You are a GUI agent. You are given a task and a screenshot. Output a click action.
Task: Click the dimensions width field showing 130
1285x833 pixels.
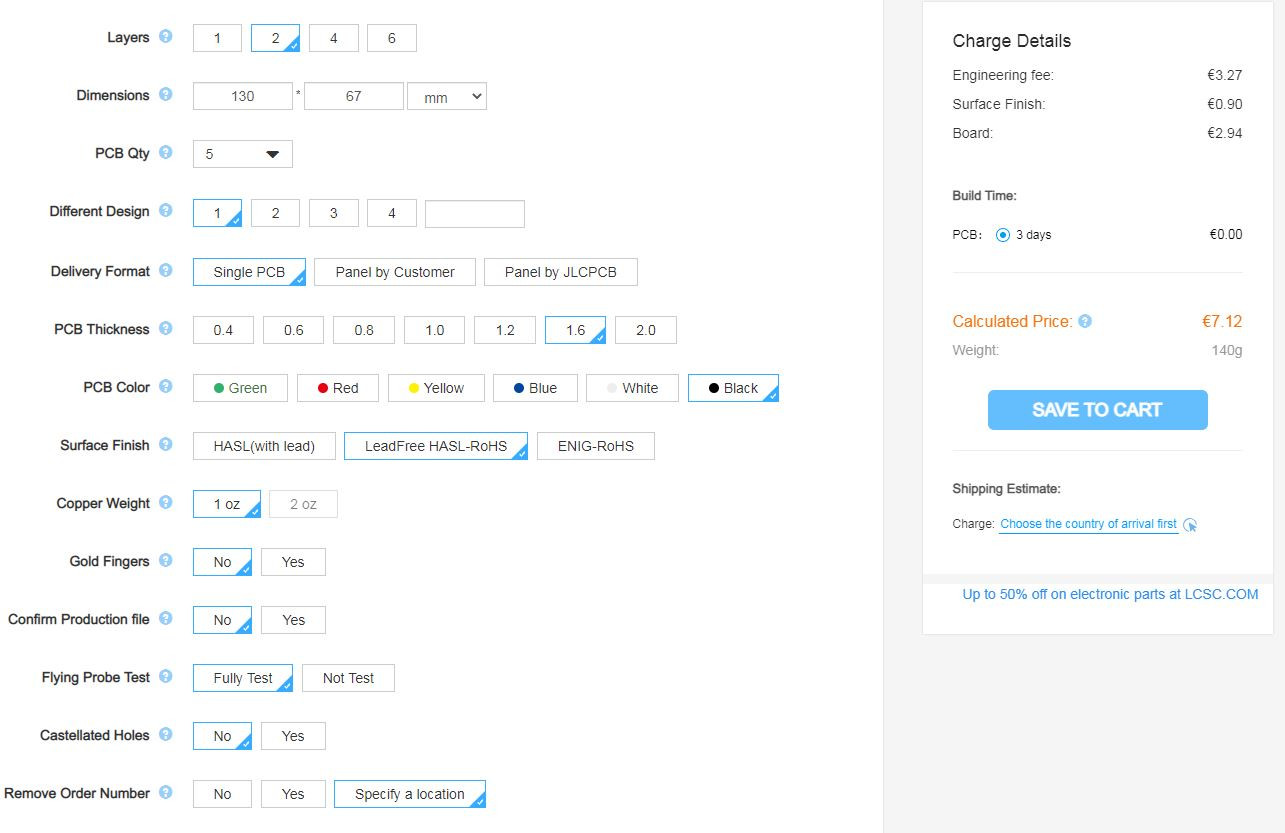(x=242, y=97)
